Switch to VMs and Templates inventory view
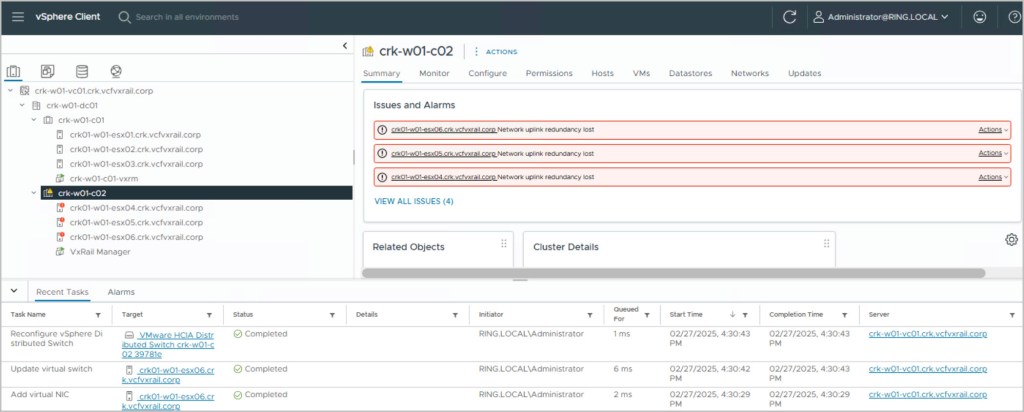 [47, 72]
